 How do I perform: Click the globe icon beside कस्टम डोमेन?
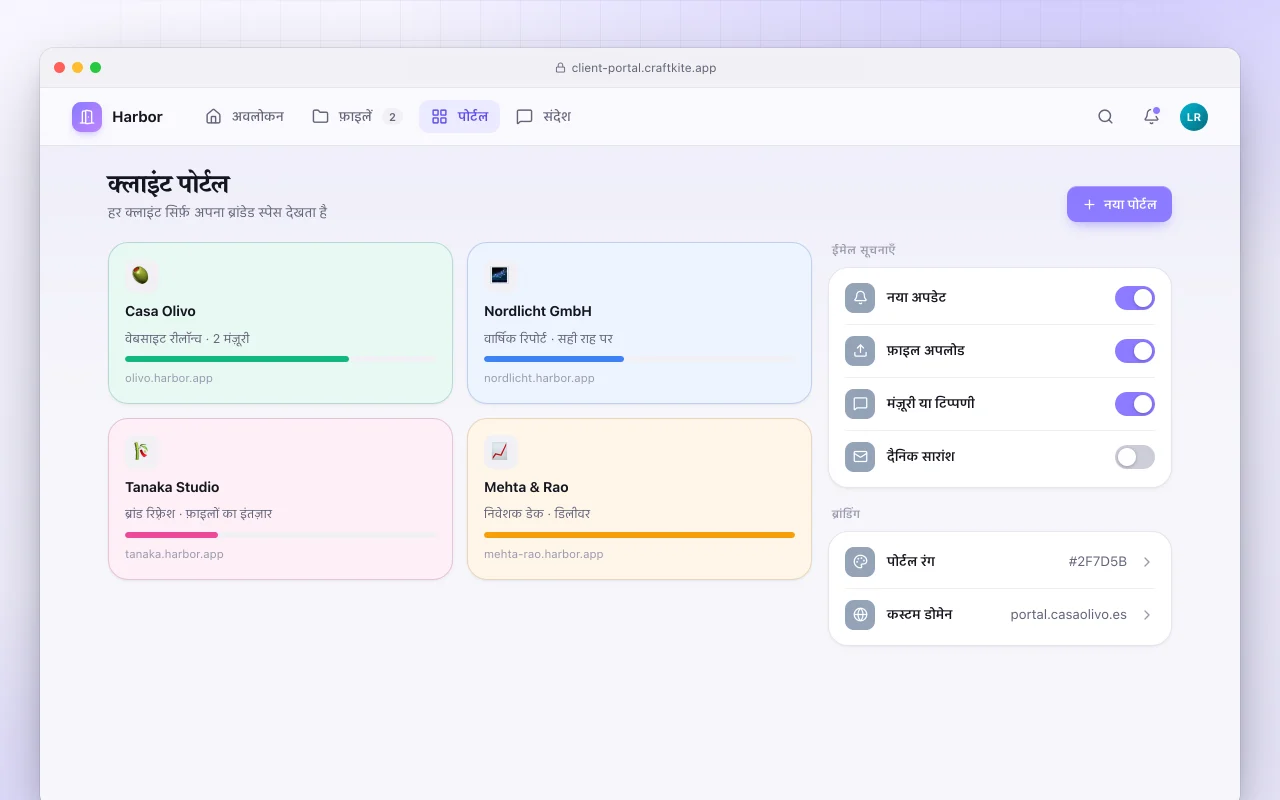(x=860, y=615)
